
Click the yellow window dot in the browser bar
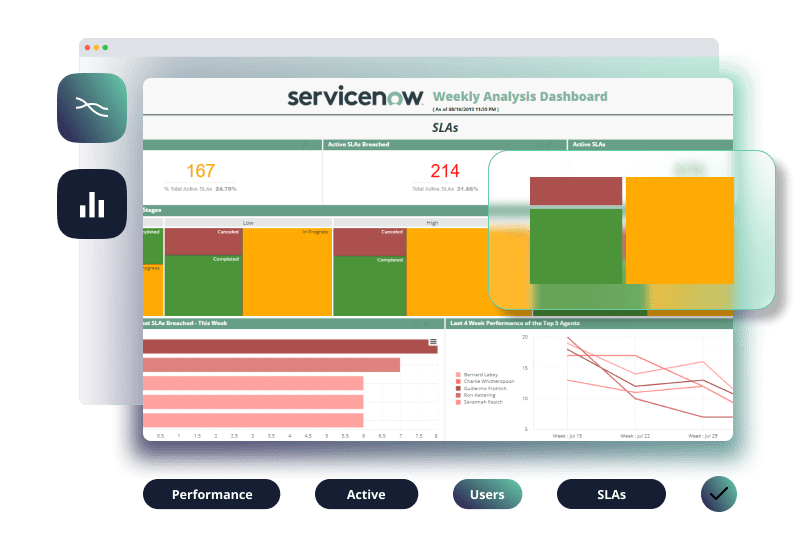pos(96,47)
